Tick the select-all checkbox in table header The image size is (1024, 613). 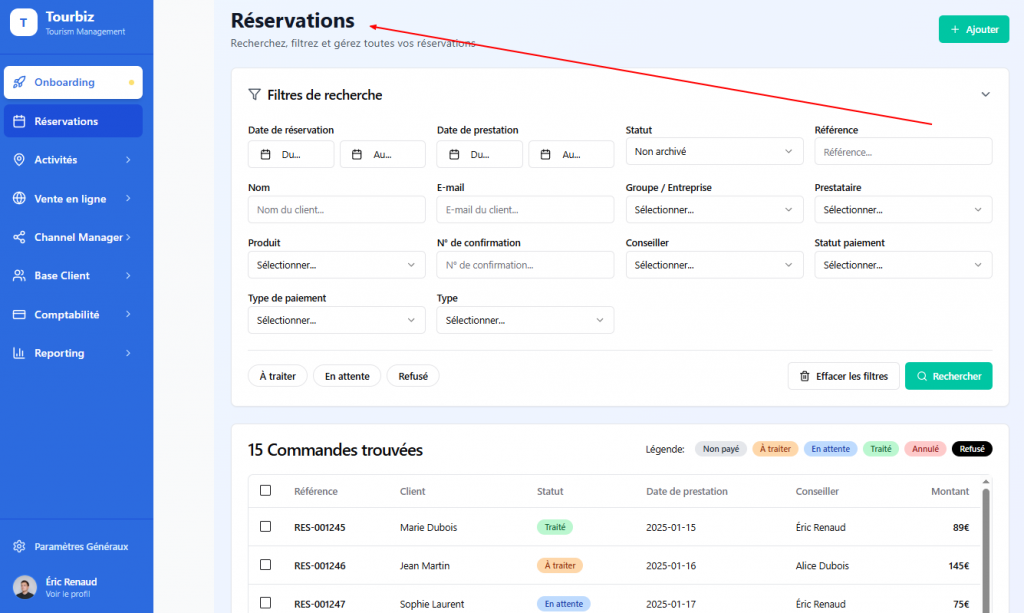point(265,490)
